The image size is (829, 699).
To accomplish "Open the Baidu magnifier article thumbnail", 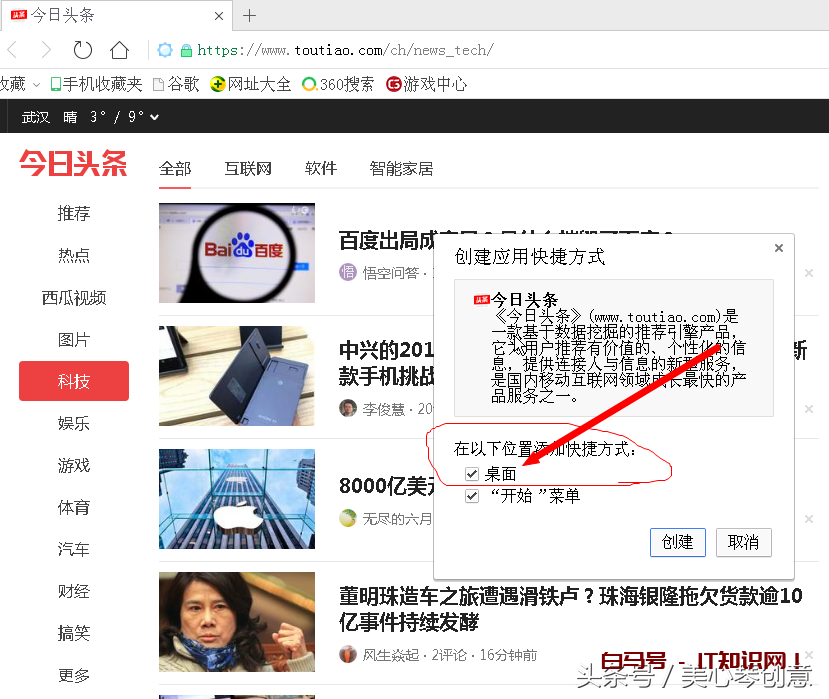I will (x=236, y=253).
